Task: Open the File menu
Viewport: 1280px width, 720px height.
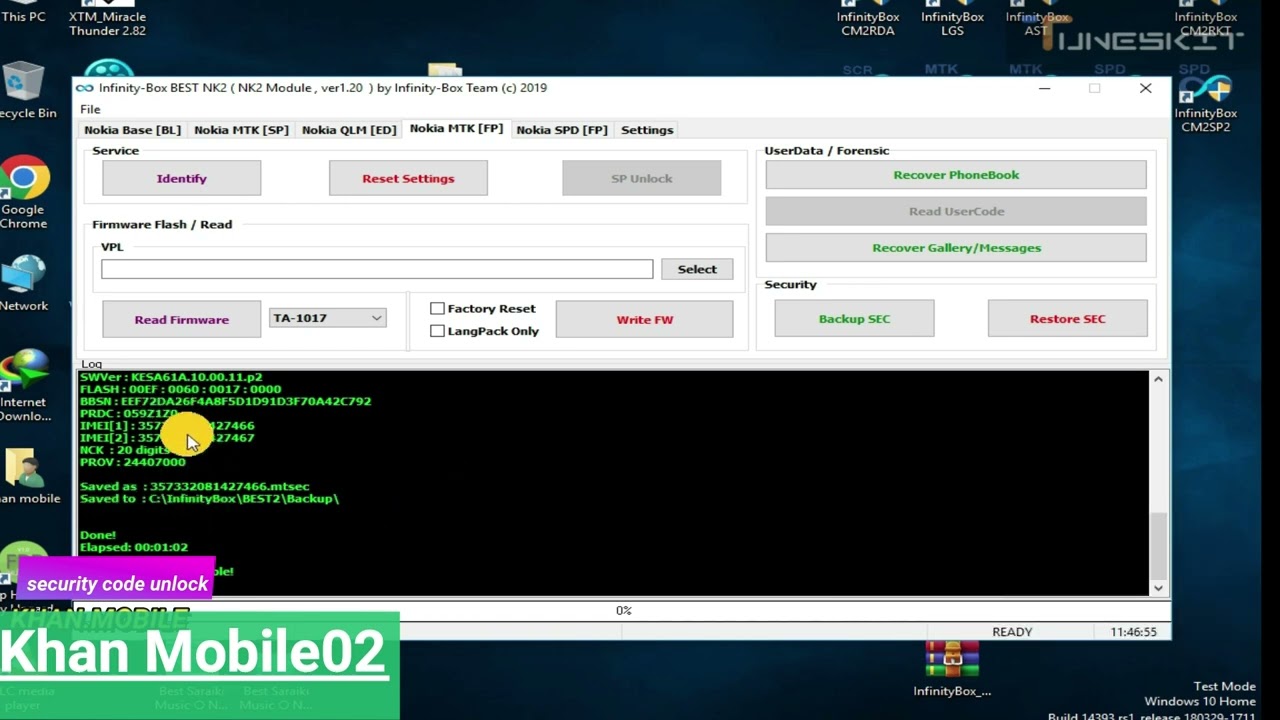Action: pyautogui.click(x=90, y=109)
